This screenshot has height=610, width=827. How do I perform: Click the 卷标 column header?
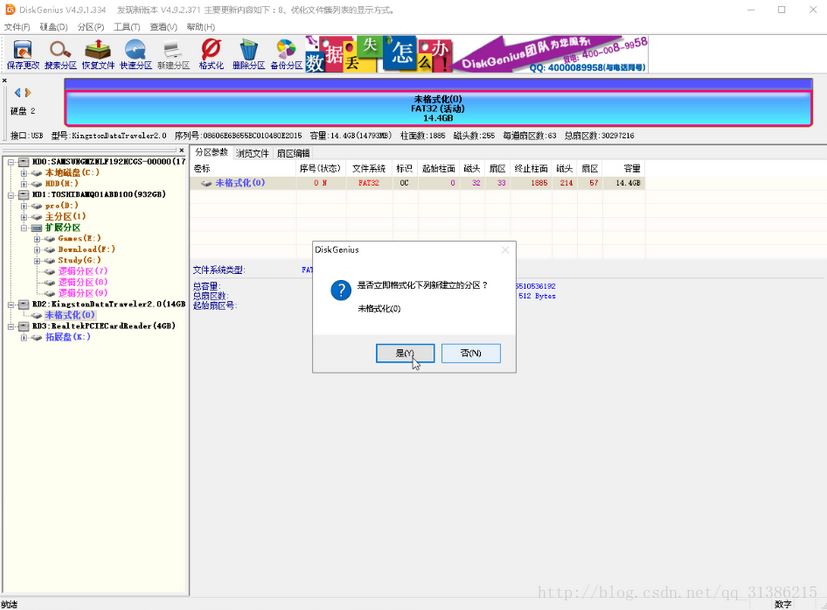(x=243, y=169)
